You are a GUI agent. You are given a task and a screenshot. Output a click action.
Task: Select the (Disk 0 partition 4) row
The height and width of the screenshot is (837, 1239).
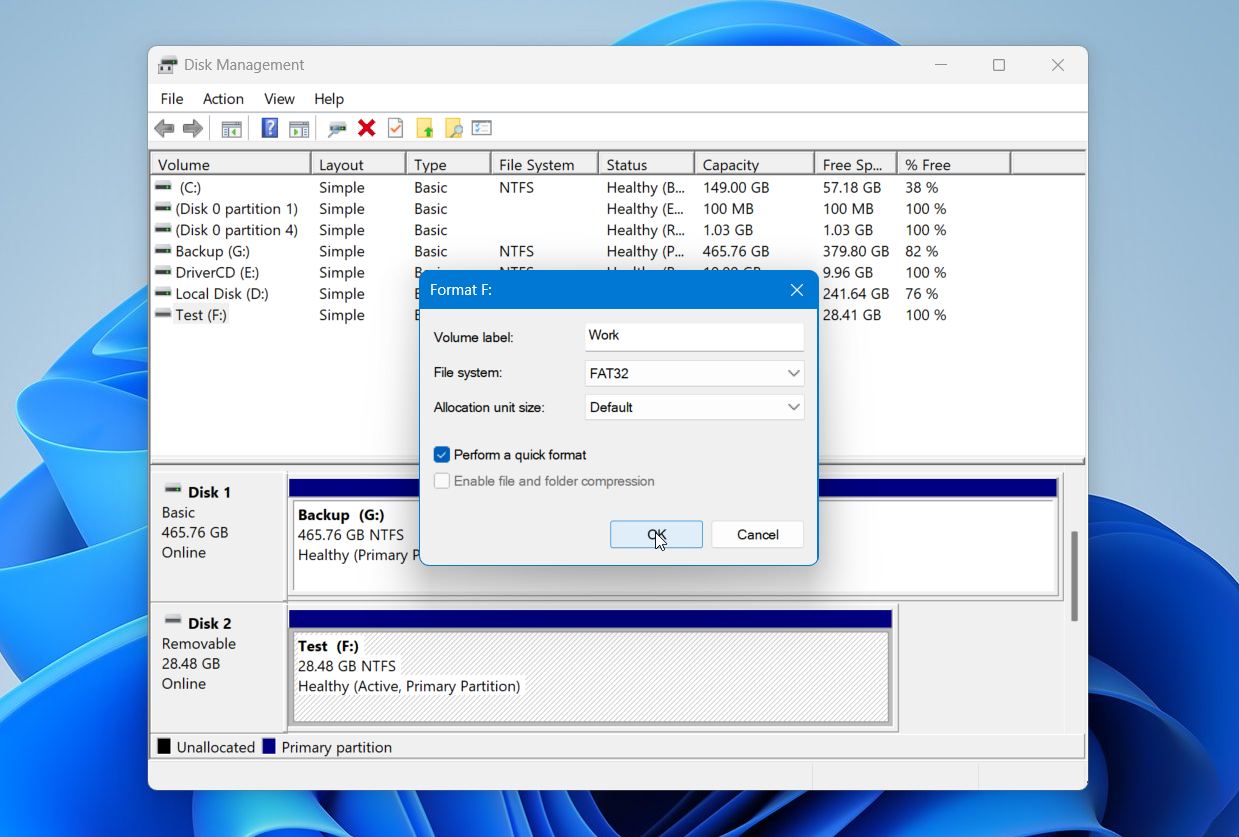(x=617, y=229)
